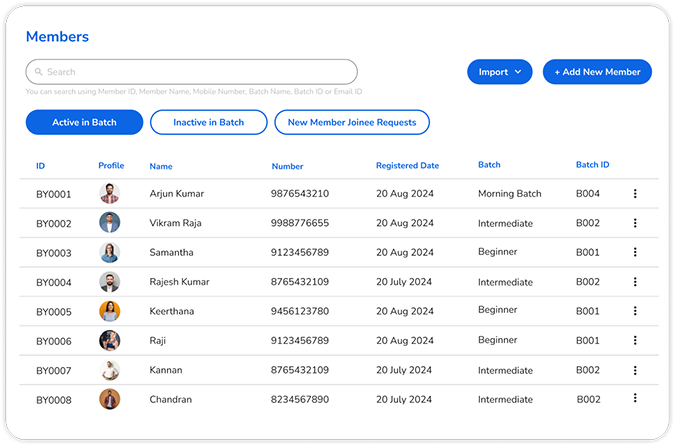Viewport: 675px width, 446px height.
Task: Click Samantha's profile picture
Action: [109, 253]
